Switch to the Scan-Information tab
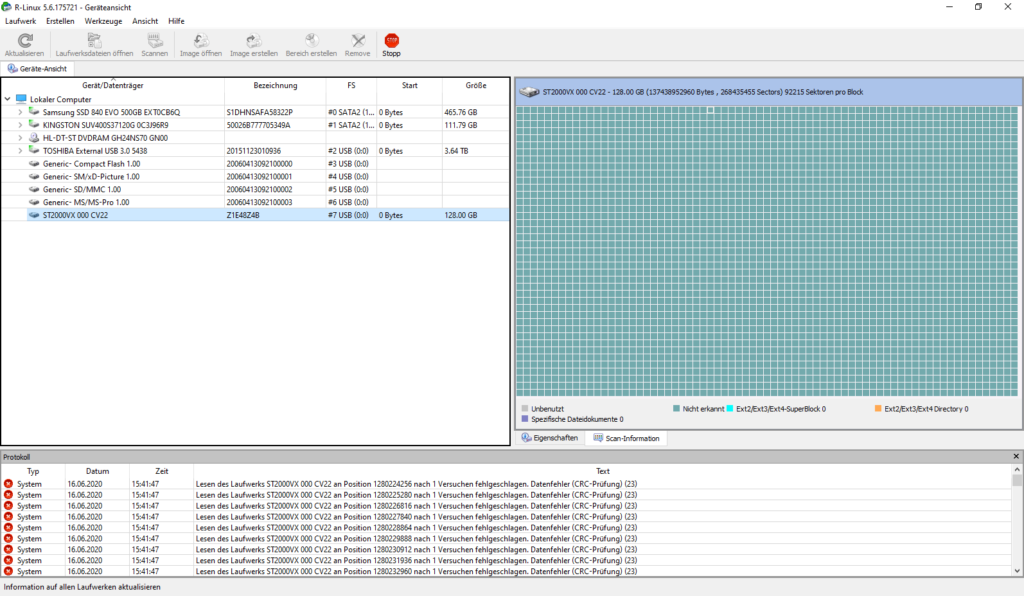The image size is (1024, 596). 626,438
